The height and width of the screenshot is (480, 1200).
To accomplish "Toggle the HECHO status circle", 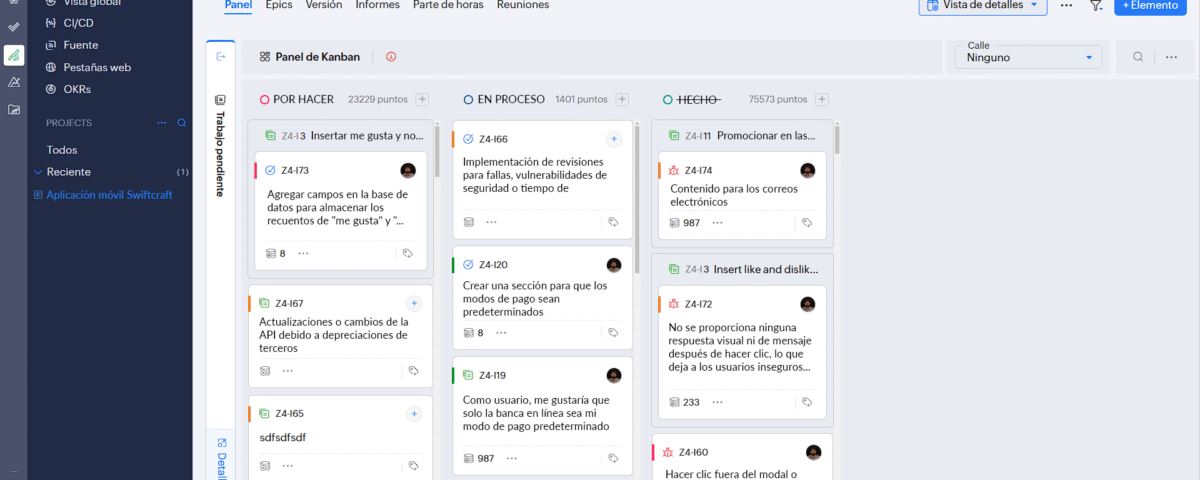I will point(667,100).
